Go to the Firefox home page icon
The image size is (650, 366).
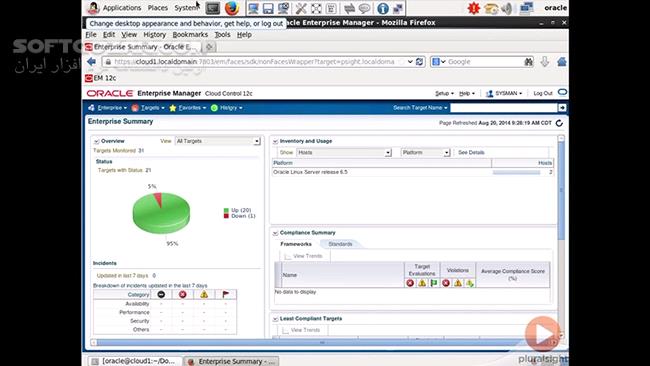(562, 62)
